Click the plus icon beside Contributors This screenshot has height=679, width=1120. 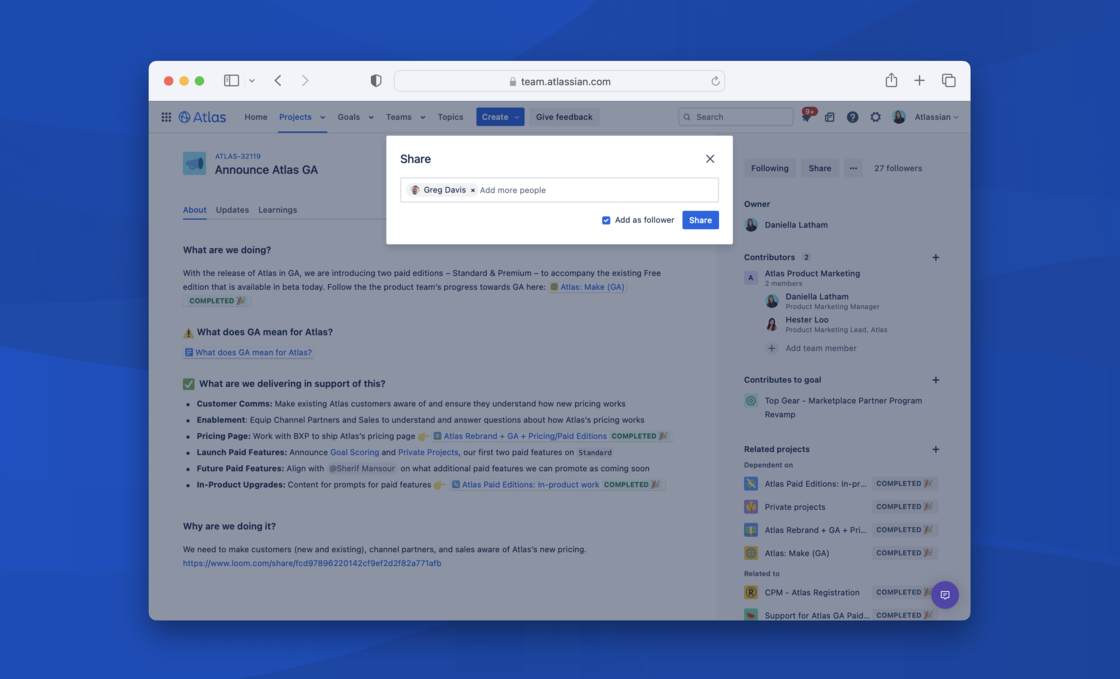[935, 257]
